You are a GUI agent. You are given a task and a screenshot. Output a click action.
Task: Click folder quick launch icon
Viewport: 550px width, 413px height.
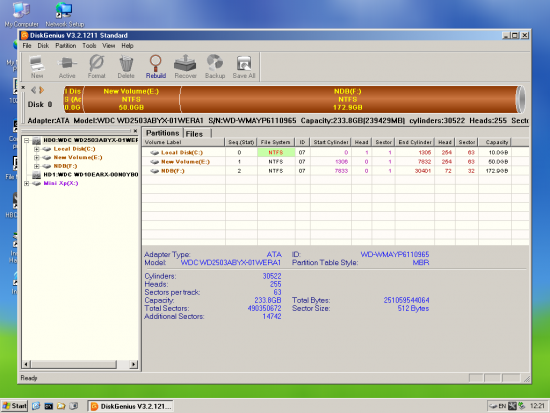pos(61,406)
